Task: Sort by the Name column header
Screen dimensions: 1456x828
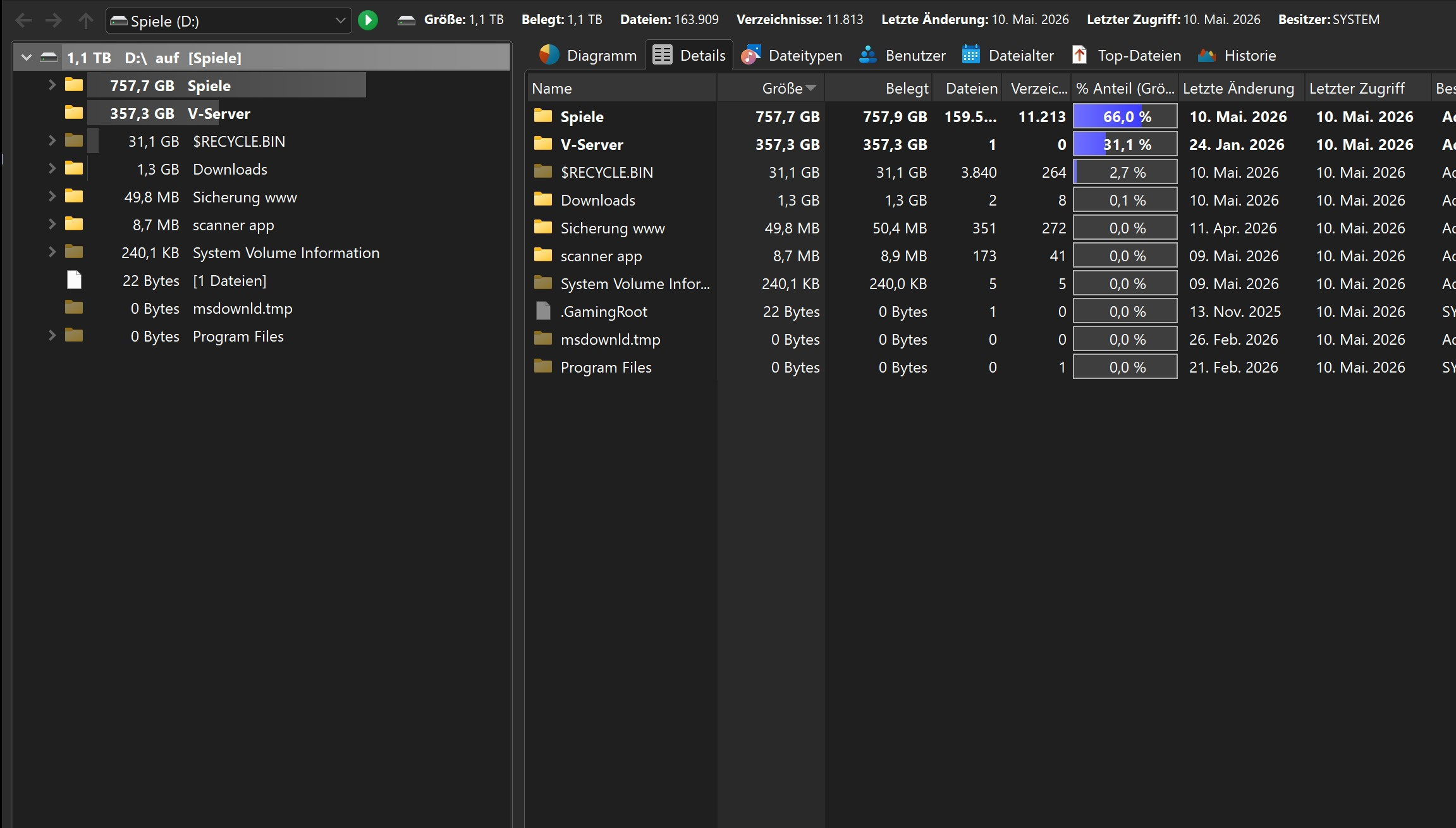Action: tap(622, 89)
